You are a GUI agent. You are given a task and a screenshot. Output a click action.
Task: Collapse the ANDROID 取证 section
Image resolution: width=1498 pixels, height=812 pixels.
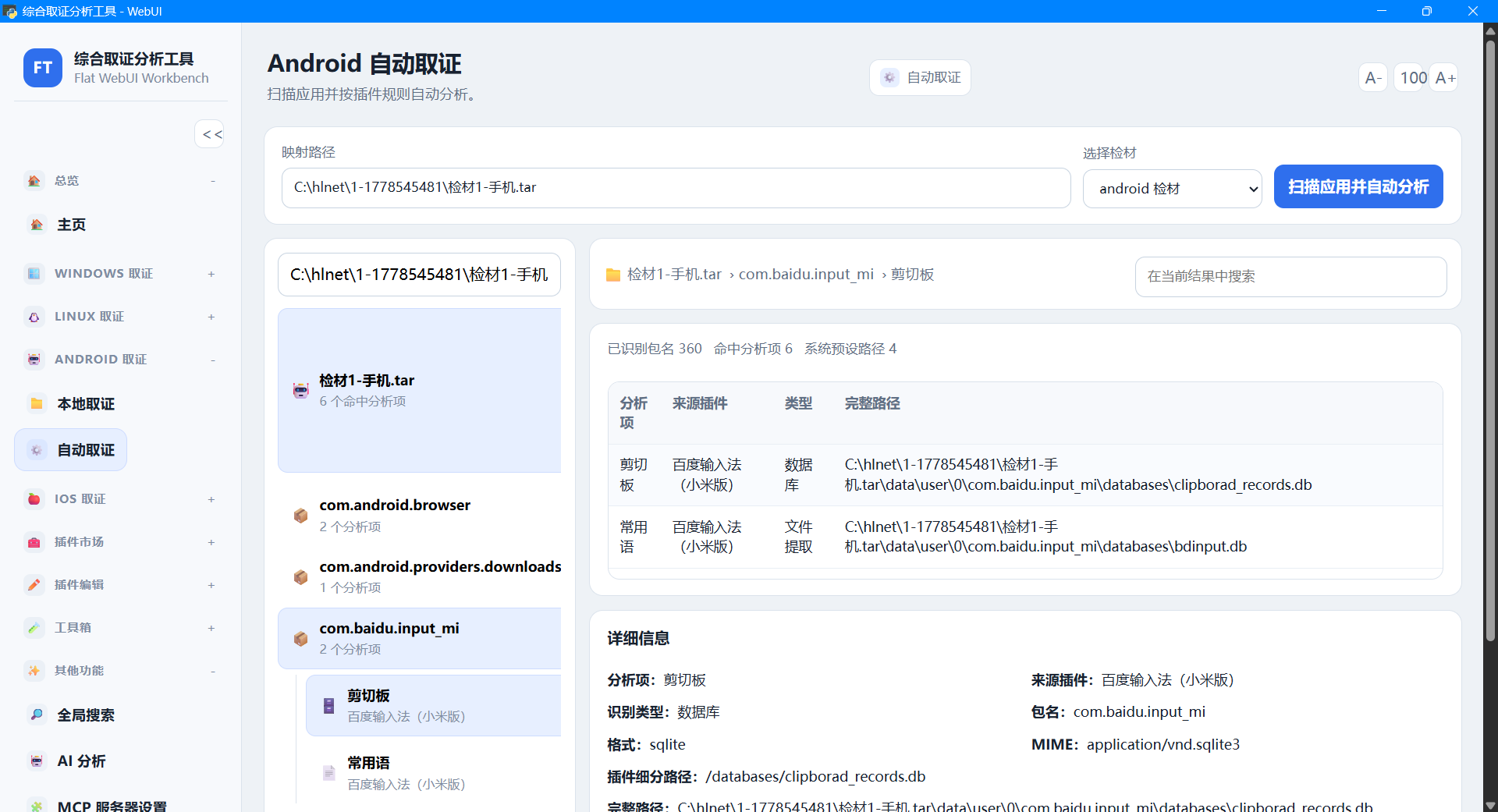[x=212, y=360]
